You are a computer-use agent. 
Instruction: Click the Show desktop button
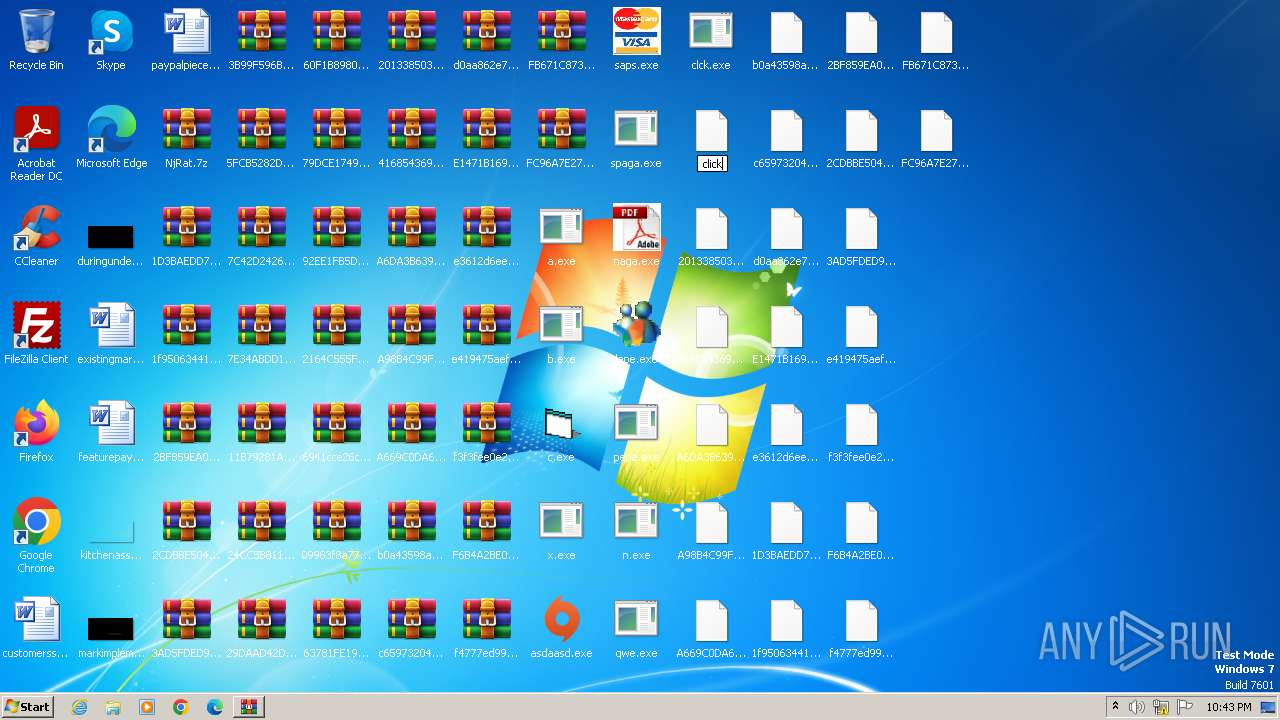pos(1270,707)
